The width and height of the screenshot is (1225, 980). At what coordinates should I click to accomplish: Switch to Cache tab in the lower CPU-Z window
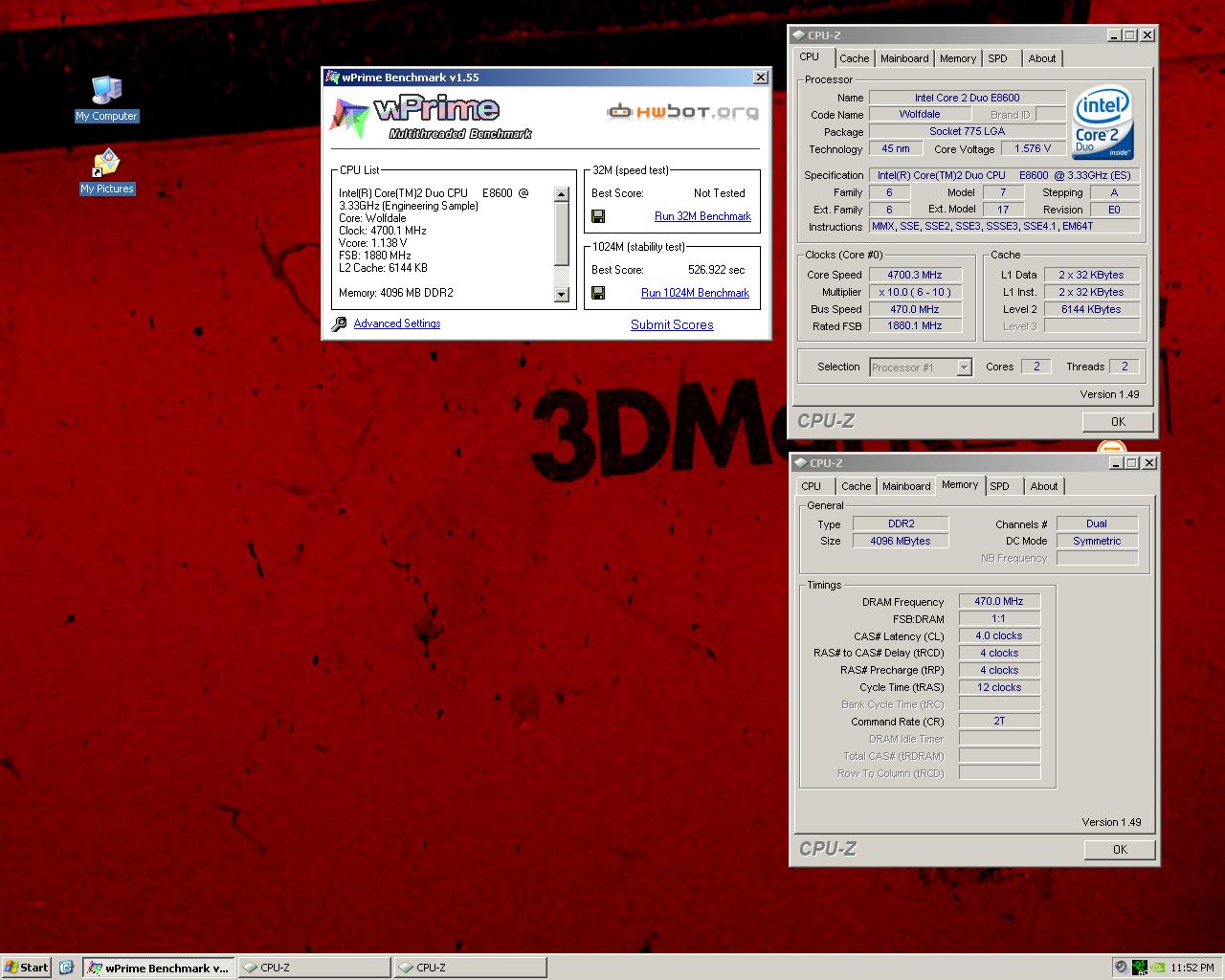tap(856, 486)
